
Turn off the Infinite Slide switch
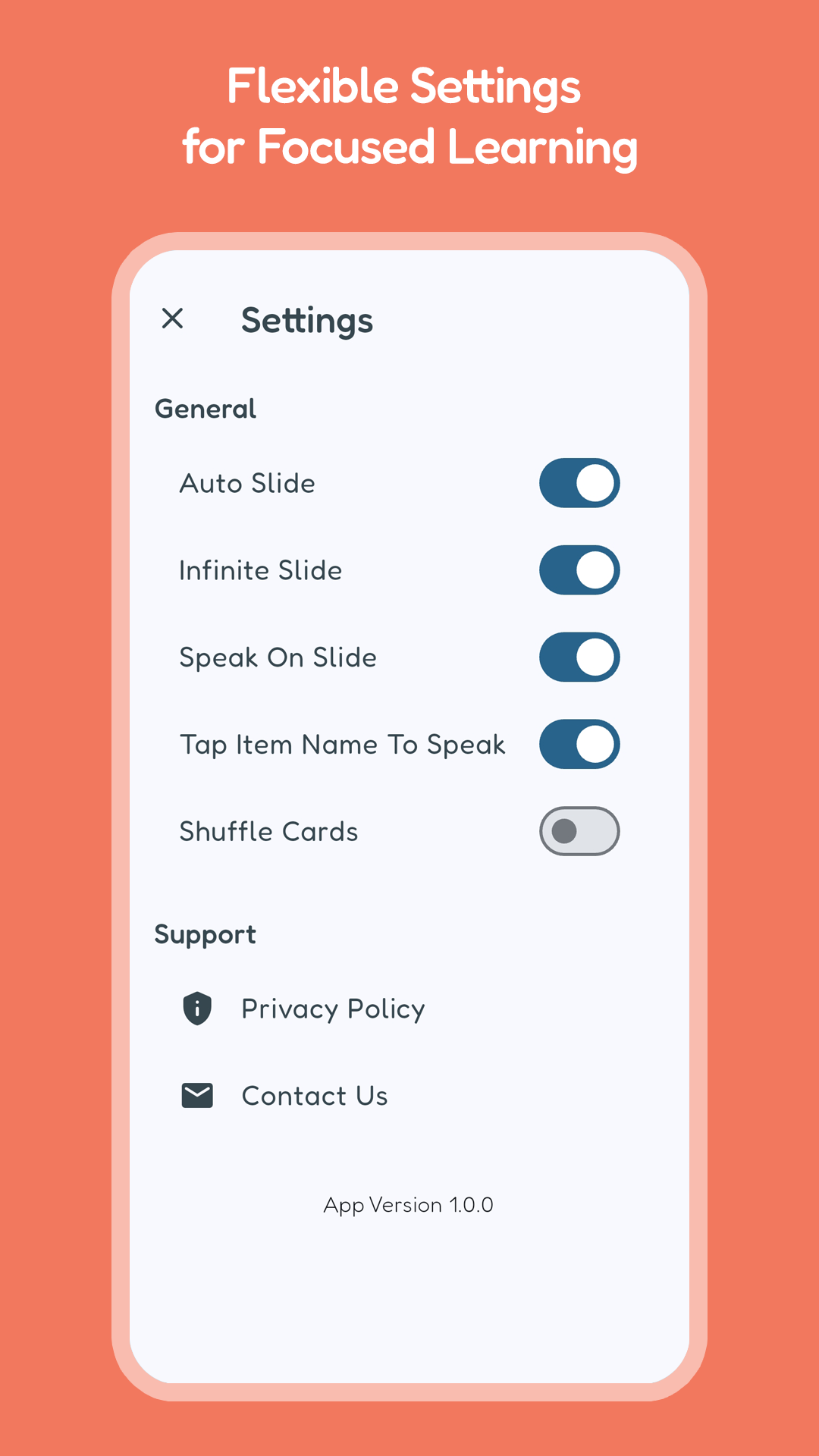point(579,570)
